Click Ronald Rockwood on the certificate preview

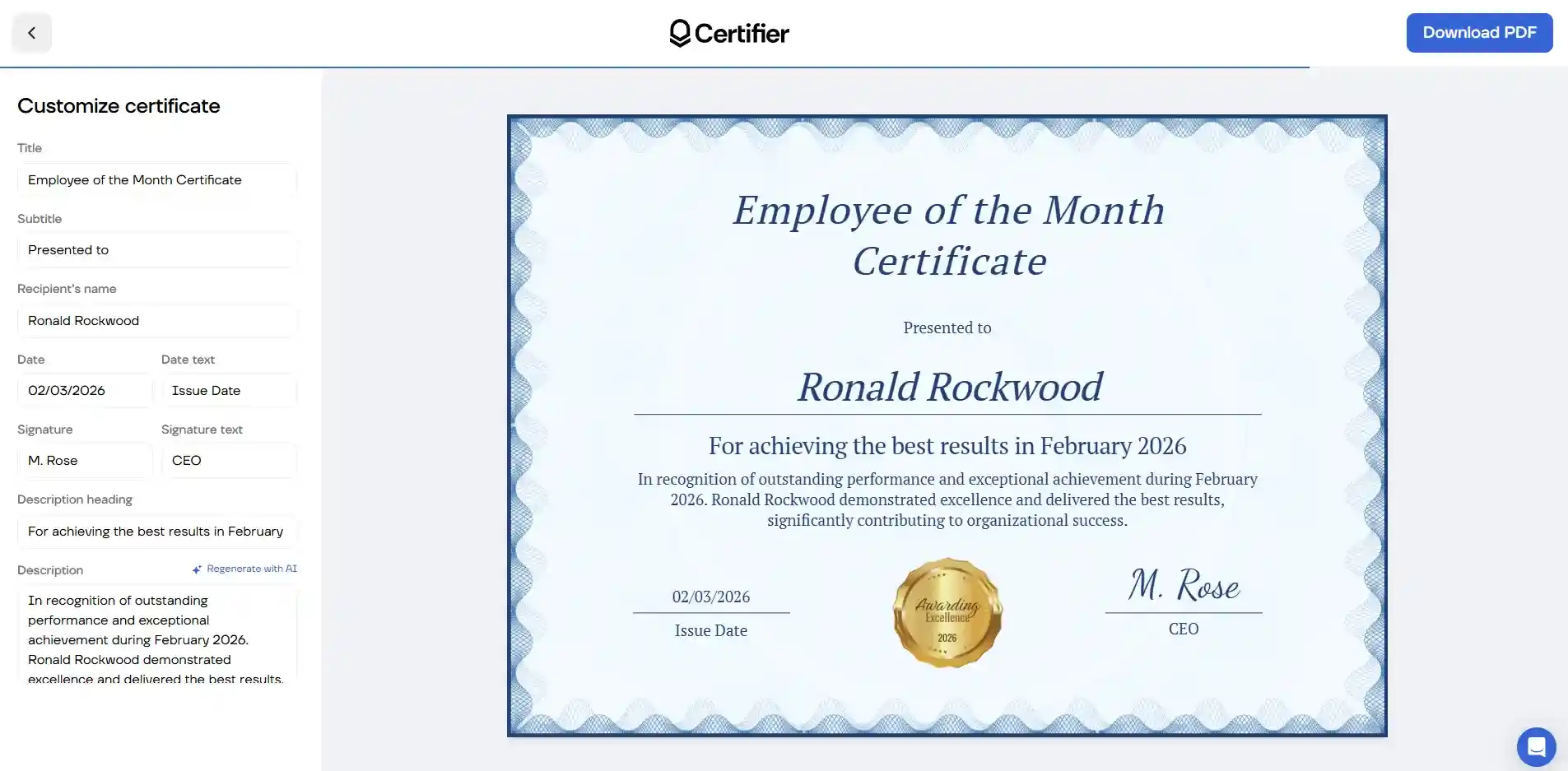coord(947,387)
